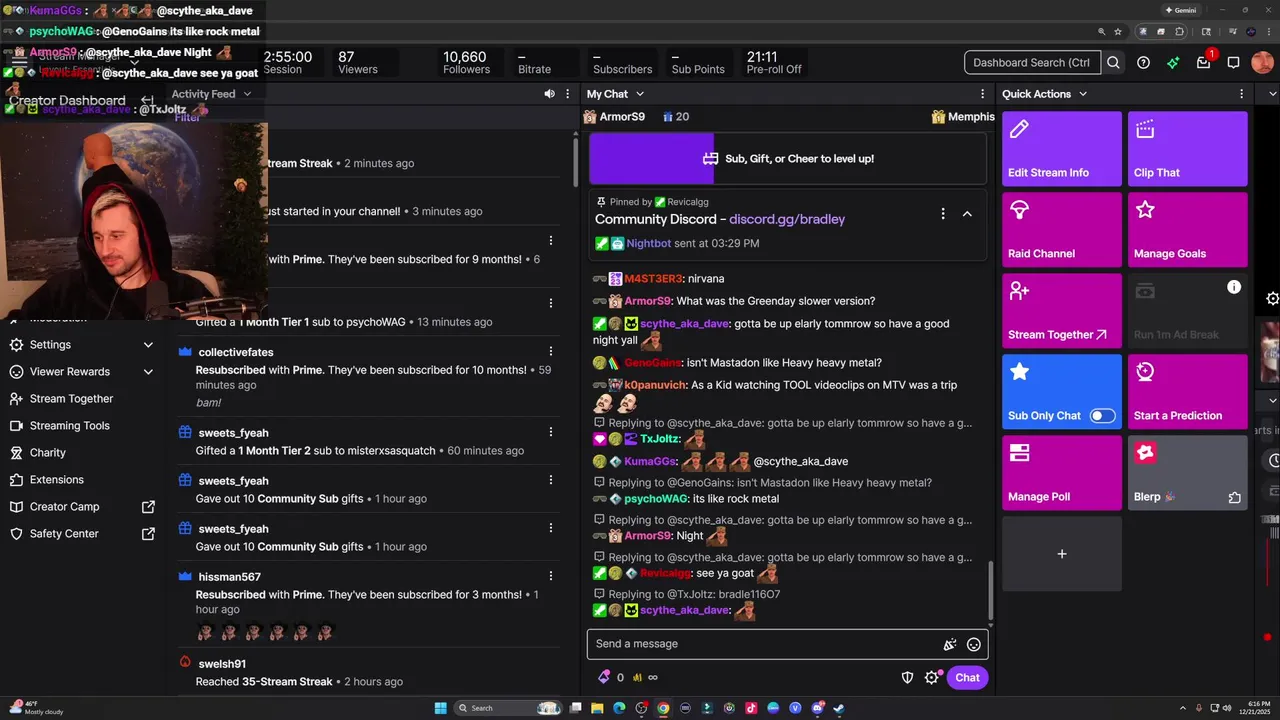Toggle the Sub Only Chat switch
This screenshot has height=720, width=1280.
[1102, 415]
